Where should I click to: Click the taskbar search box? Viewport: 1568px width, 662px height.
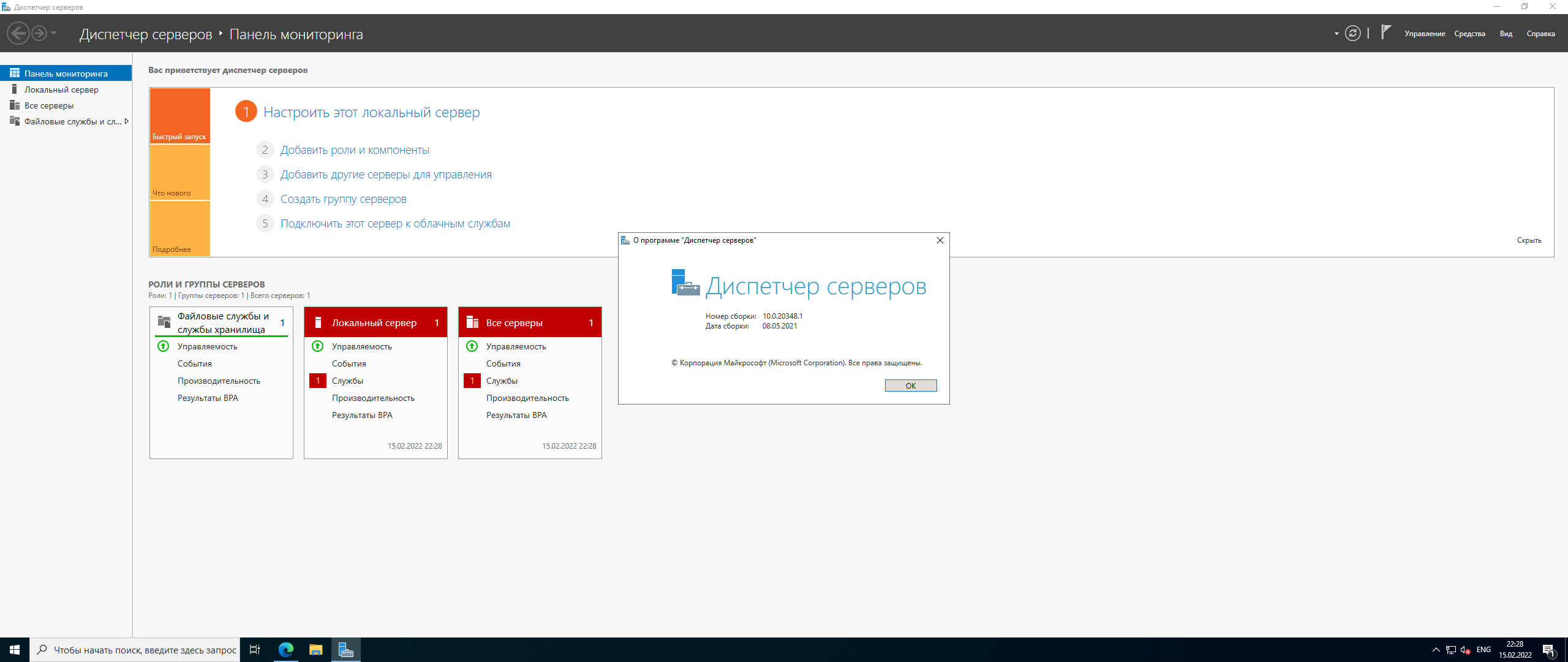135,650
